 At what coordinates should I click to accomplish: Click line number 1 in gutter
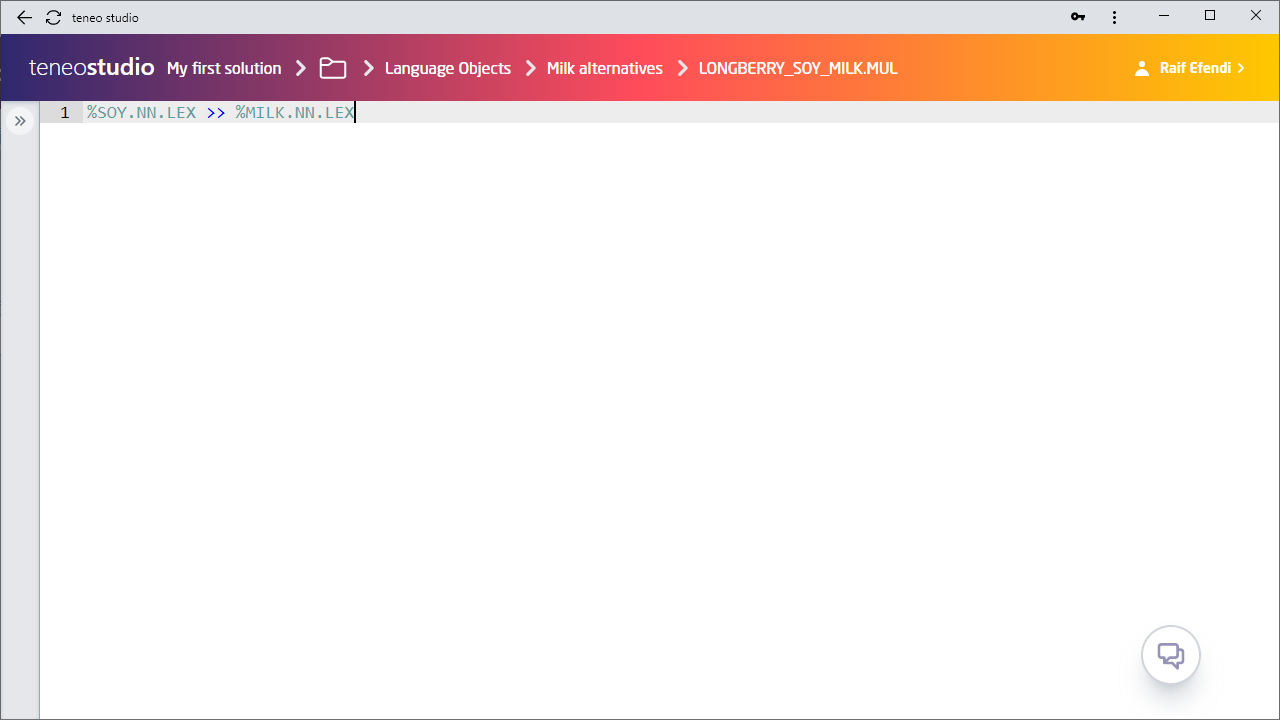pos(65,113)
